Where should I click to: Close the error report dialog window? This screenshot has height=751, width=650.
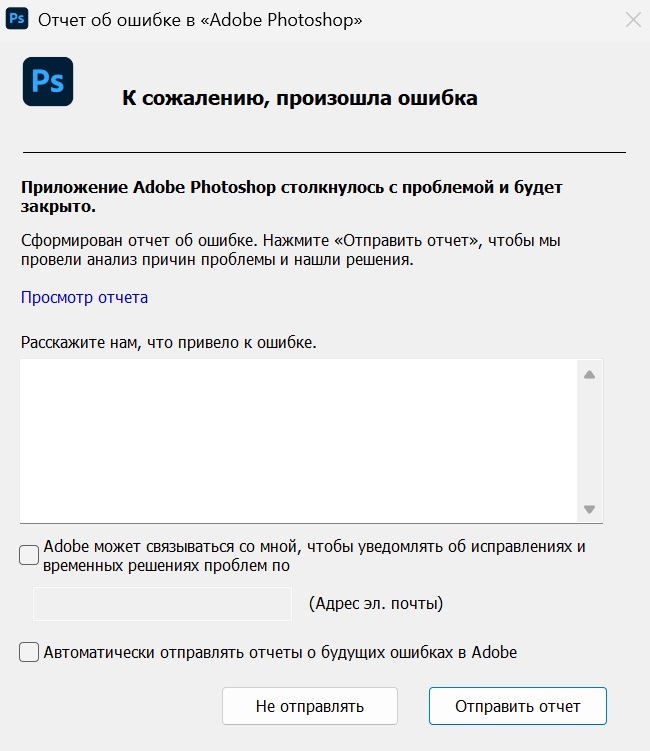click(632, 19)
